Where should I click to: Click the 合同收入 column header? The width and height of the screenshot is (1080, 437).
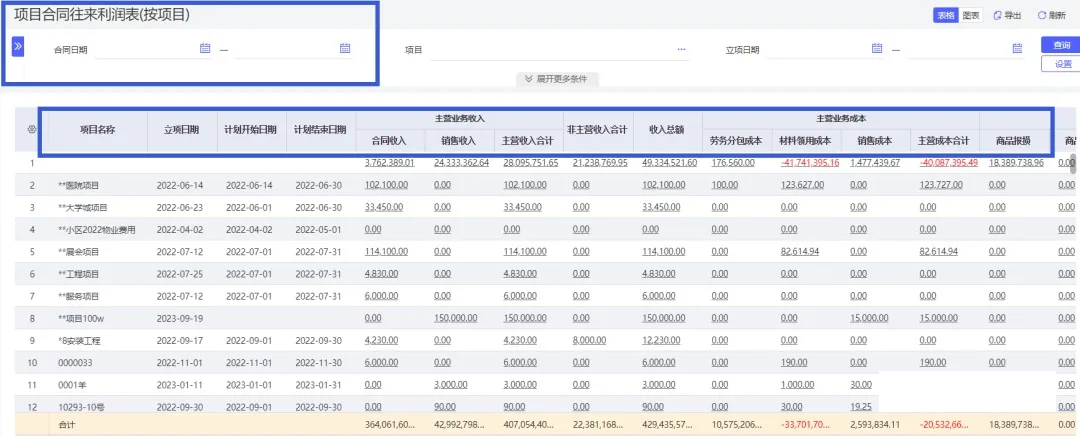pyautogui.click(x=390, y=141)
